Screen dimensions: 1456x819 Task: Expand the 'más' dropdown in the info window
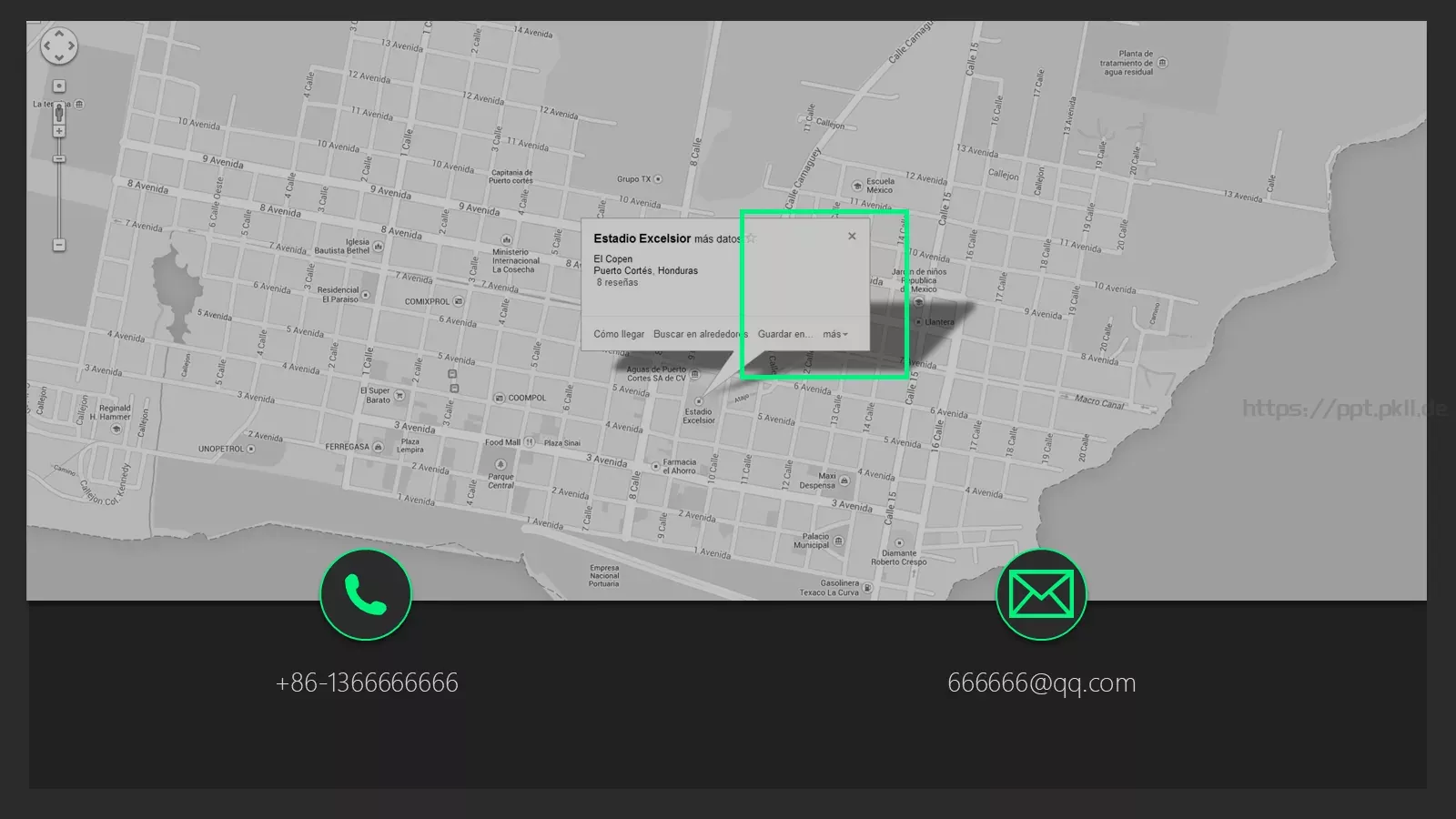(835, 334)
